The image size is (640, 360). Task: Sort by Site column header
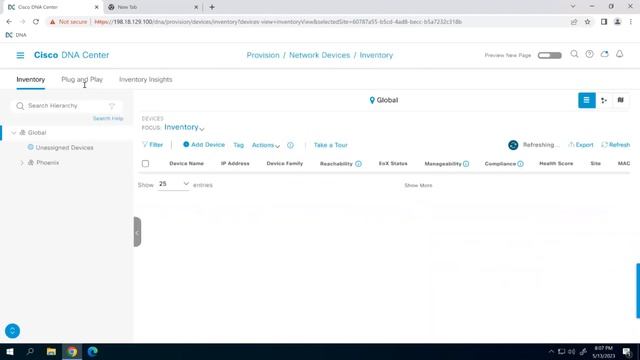pyautogui.click(x=596, y=164)
